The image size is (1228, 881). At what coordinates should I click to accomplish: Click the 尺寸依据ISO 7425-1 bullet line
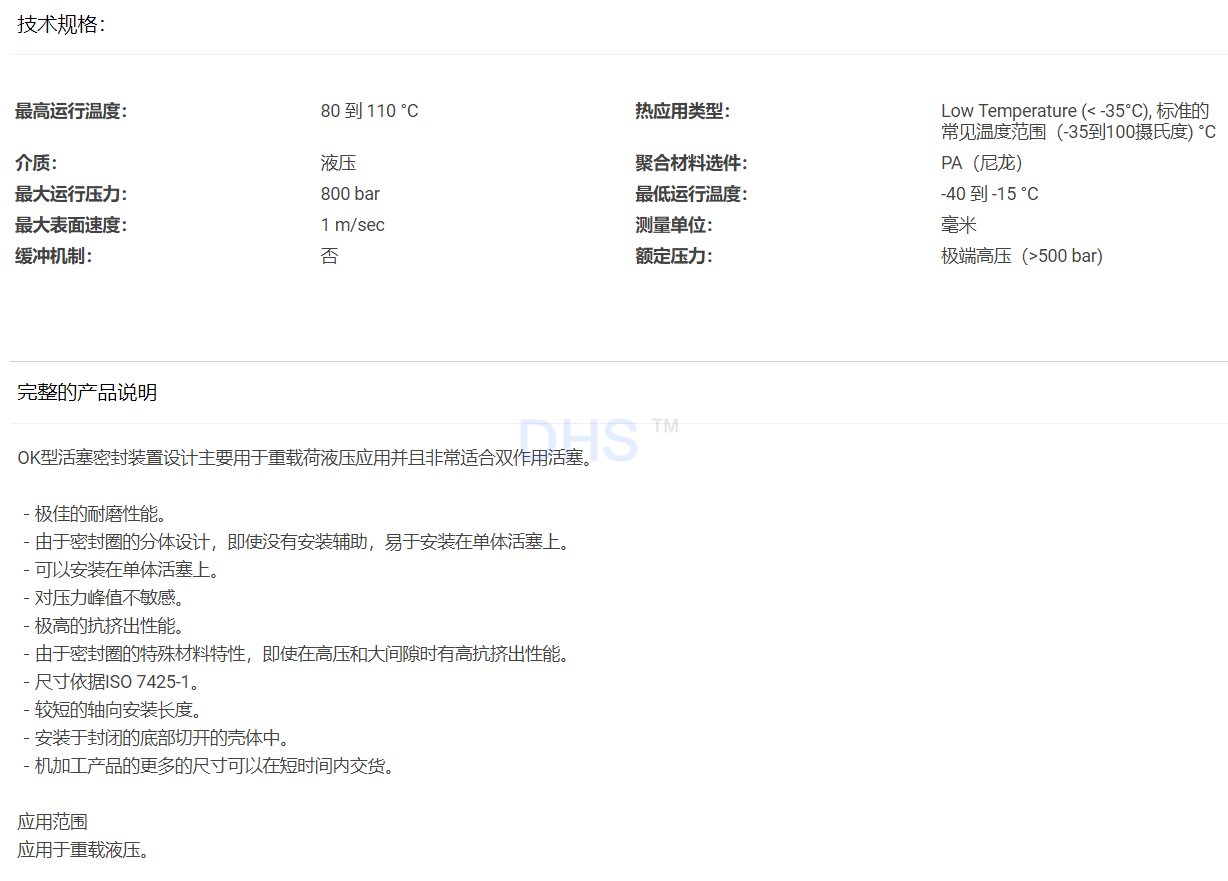pos(113,682)
